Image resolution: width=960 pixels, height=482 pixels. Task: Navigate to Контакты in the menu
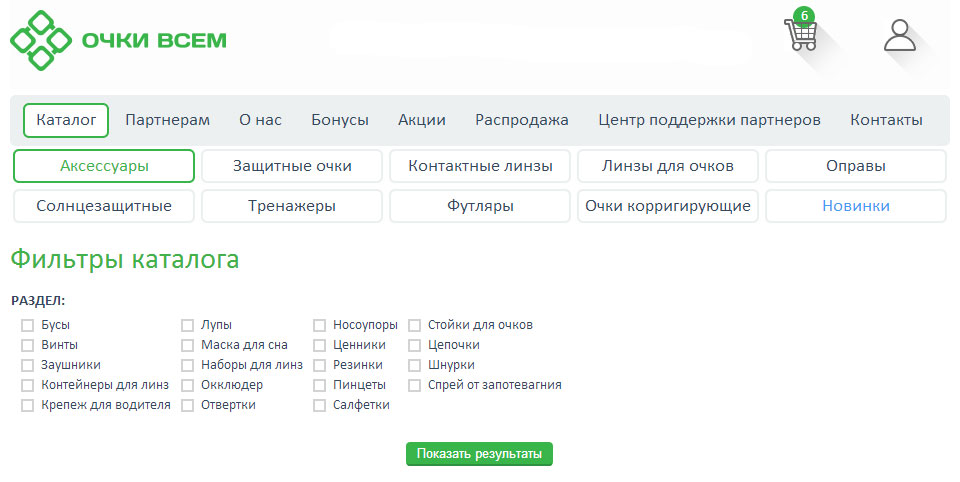(886, 120)
